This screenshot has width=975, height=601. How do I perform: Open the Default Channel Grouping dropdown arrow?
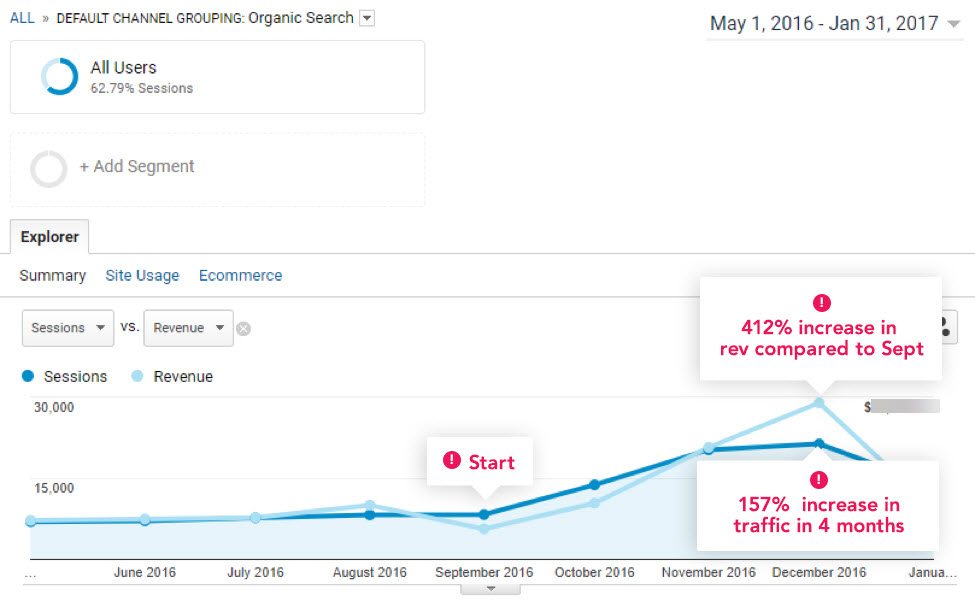click(x=366, y=18)
